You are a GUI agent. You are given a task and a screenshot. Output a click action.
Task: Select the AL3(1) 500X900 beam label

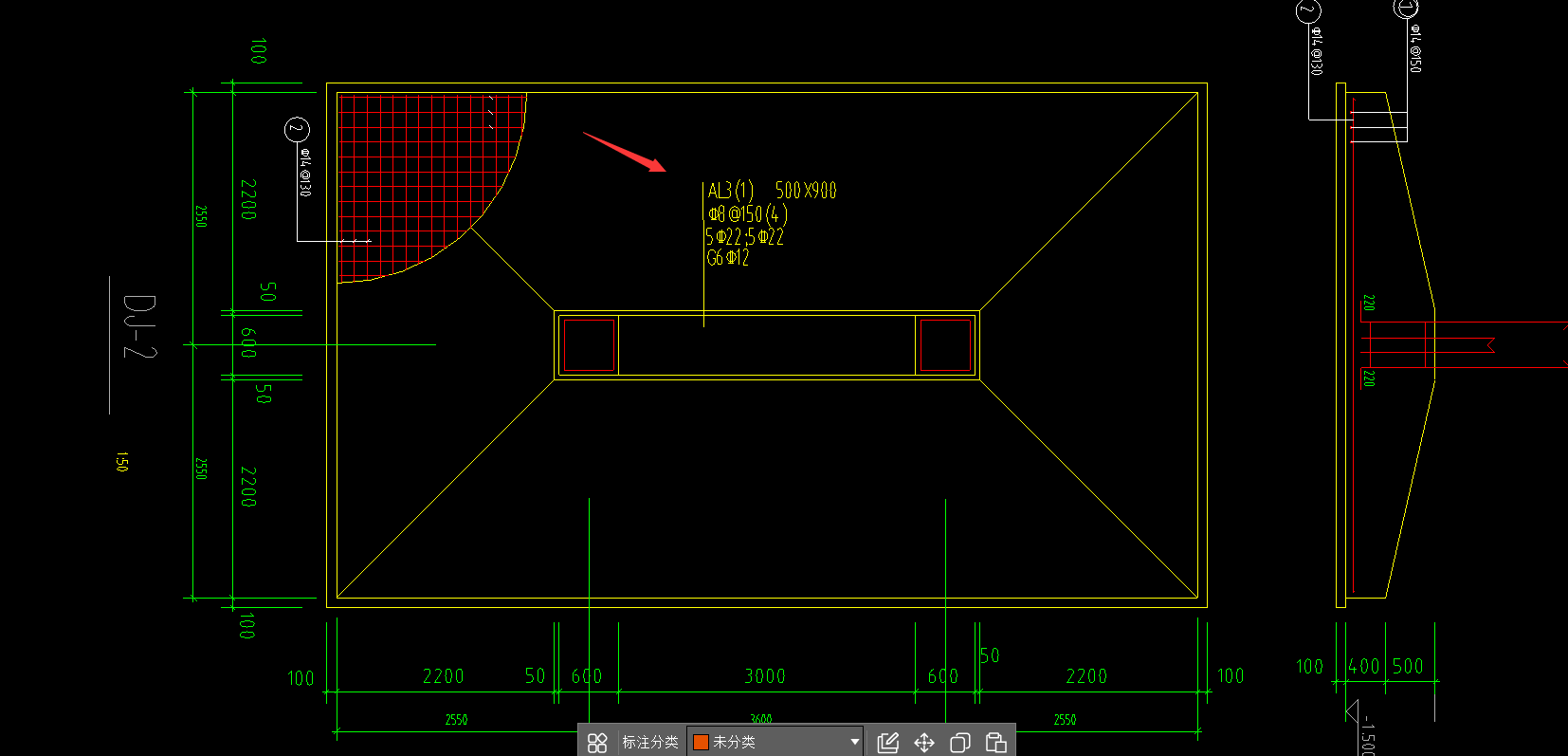[772, 191]
